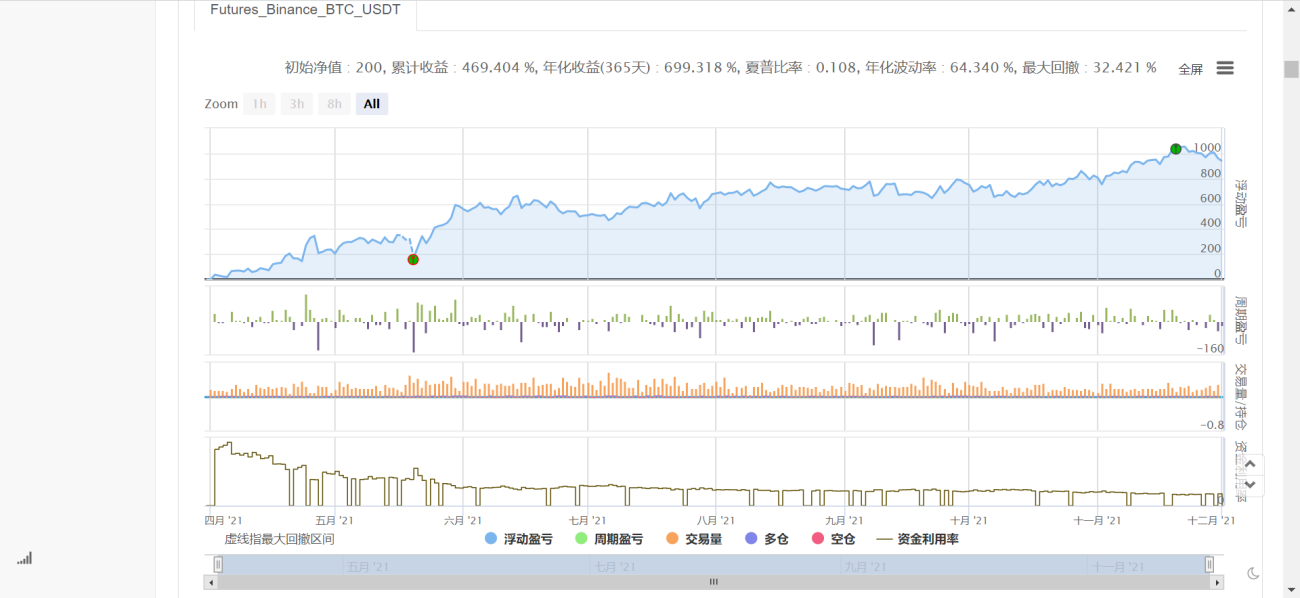
Task: Click the green marker at the equity peak
Action: coord(1176,149)
